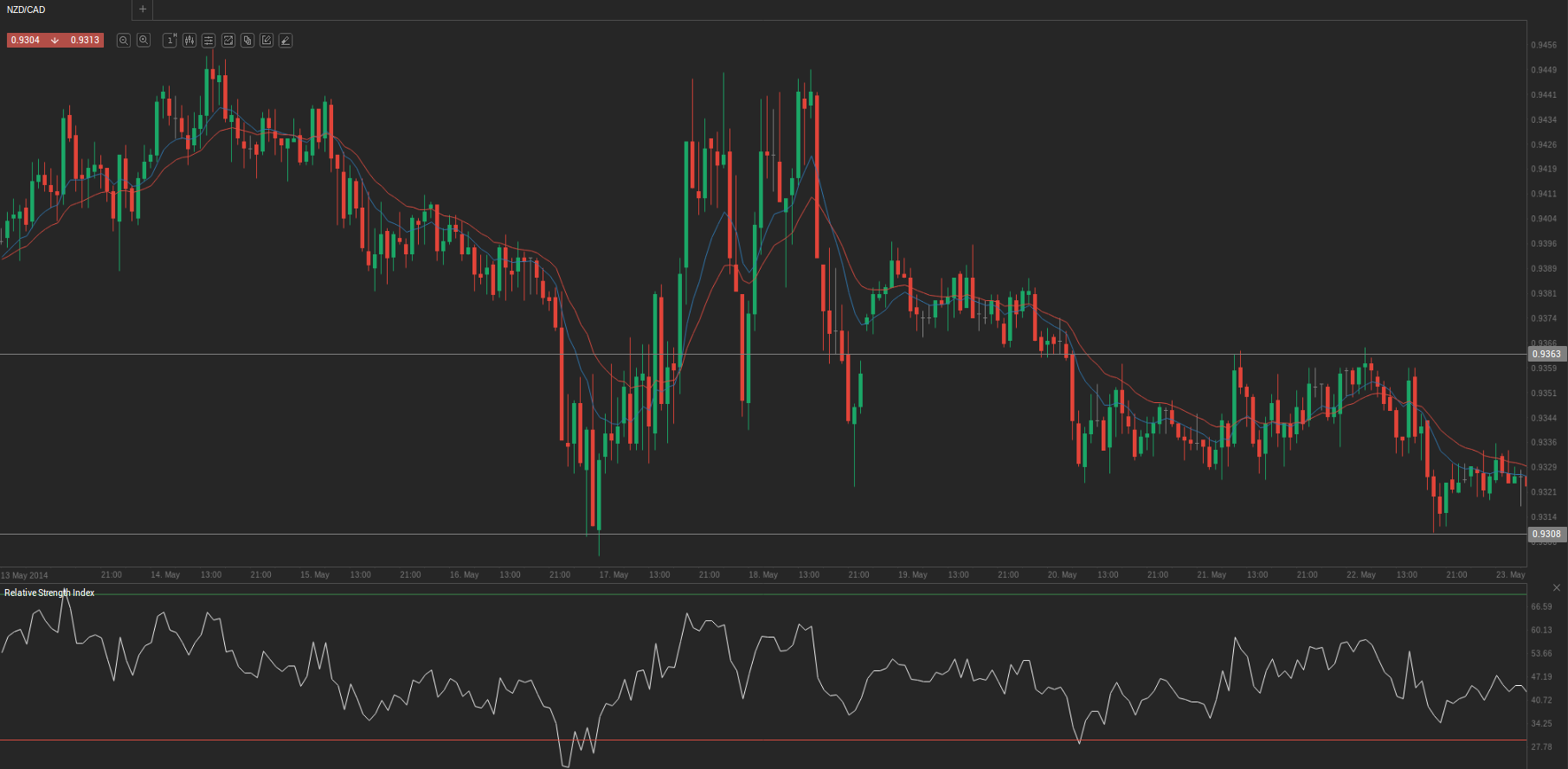The image size is (1568, 769).
Task: Click the 0.9304 sell price button
Action: click(x=25, y=41)
